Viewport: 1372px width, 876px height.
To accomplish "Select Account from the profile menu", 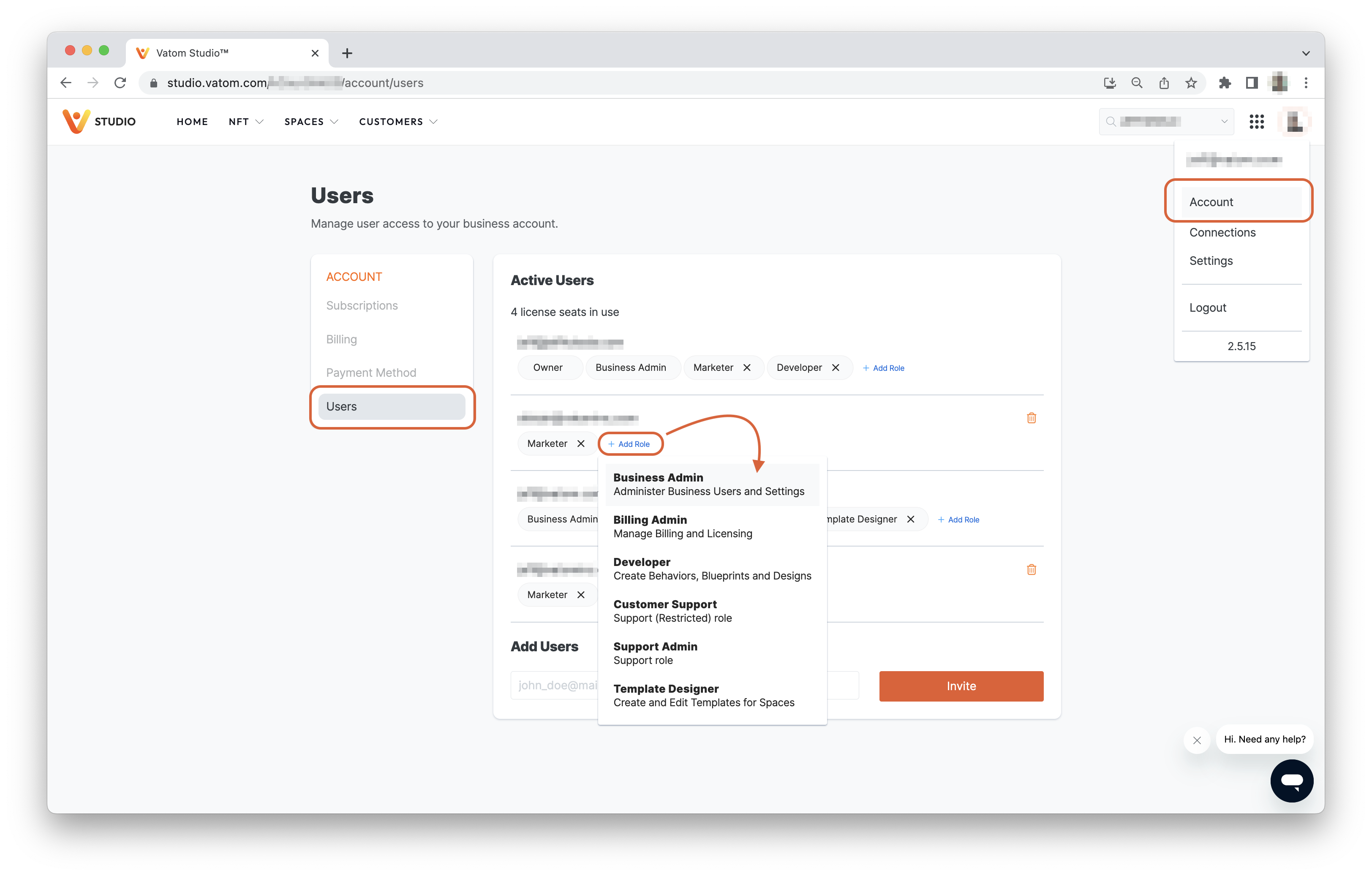I will point(1241,202).
